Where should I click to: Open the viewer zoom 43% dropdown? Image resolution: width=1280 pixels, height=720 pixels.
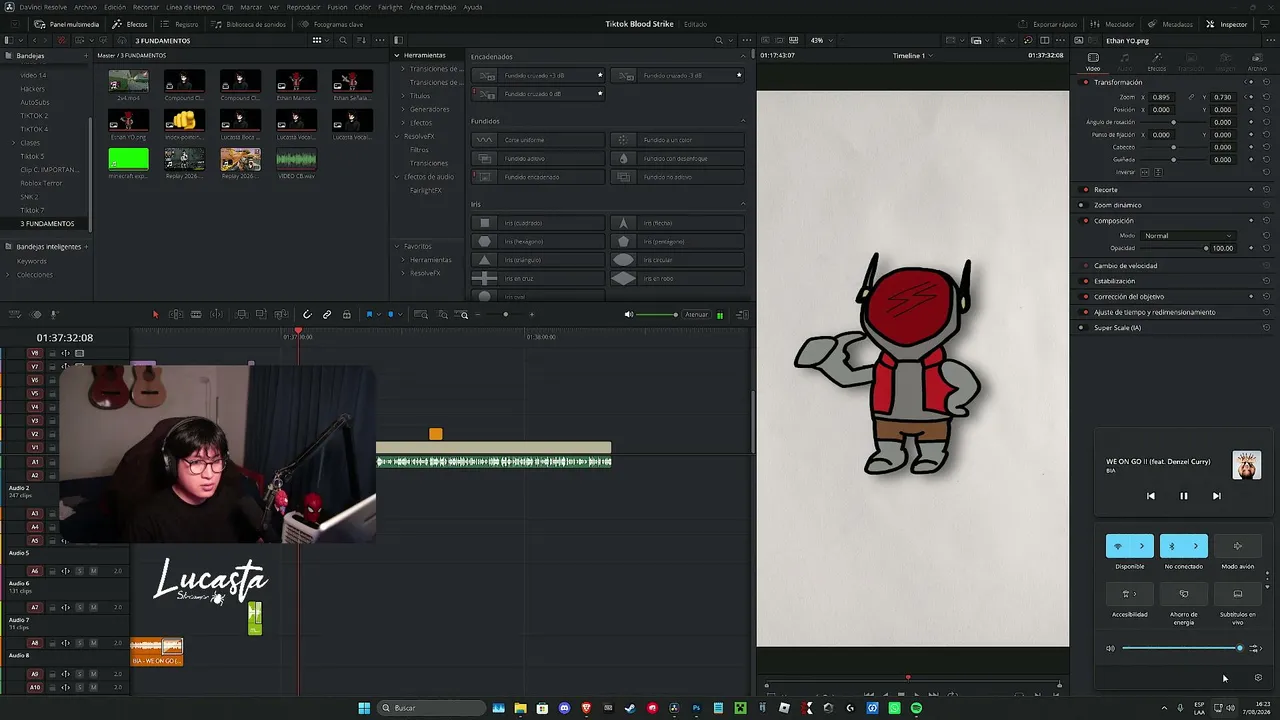click(x=821, y=41)
